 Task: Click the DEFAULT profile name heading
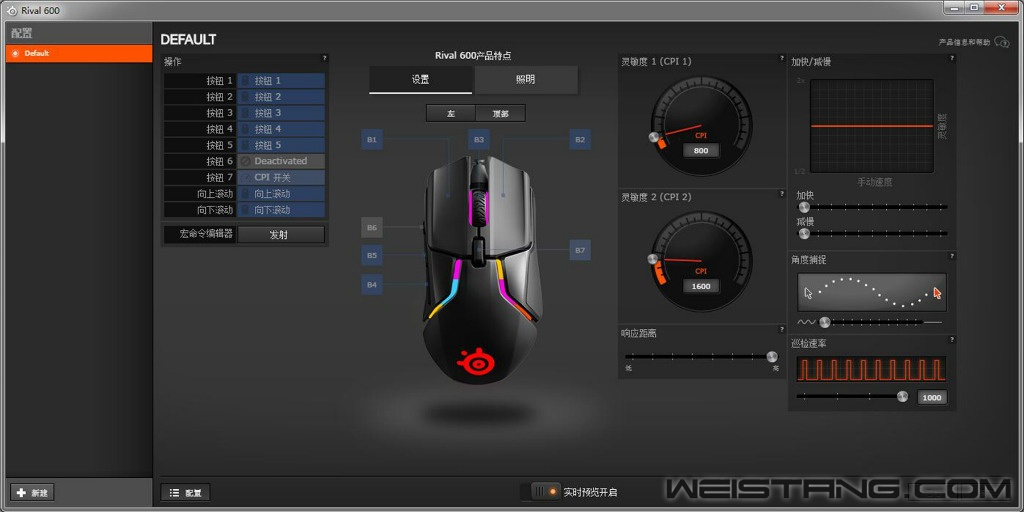tap(188, 40)
